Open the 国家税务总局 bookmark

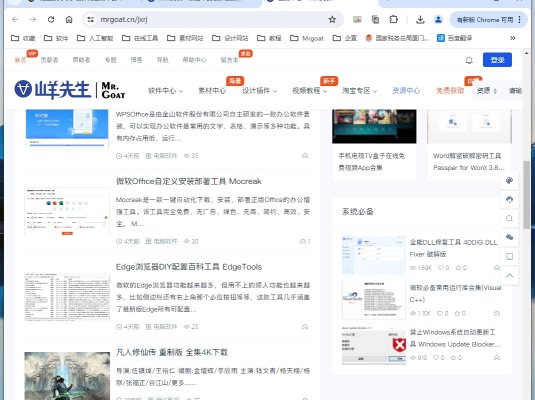[397, 38]
